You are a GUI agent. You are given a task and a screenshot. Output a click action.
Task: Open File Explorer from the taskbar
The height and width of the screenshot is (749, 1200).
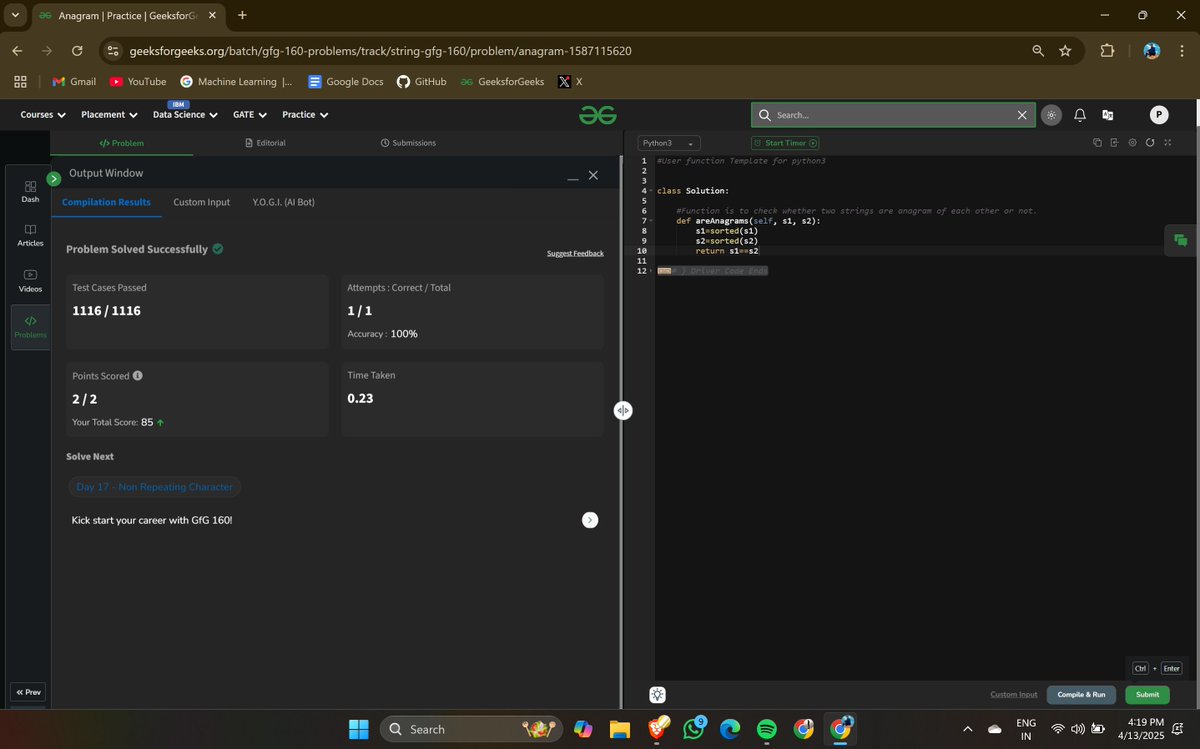point(620,729)
